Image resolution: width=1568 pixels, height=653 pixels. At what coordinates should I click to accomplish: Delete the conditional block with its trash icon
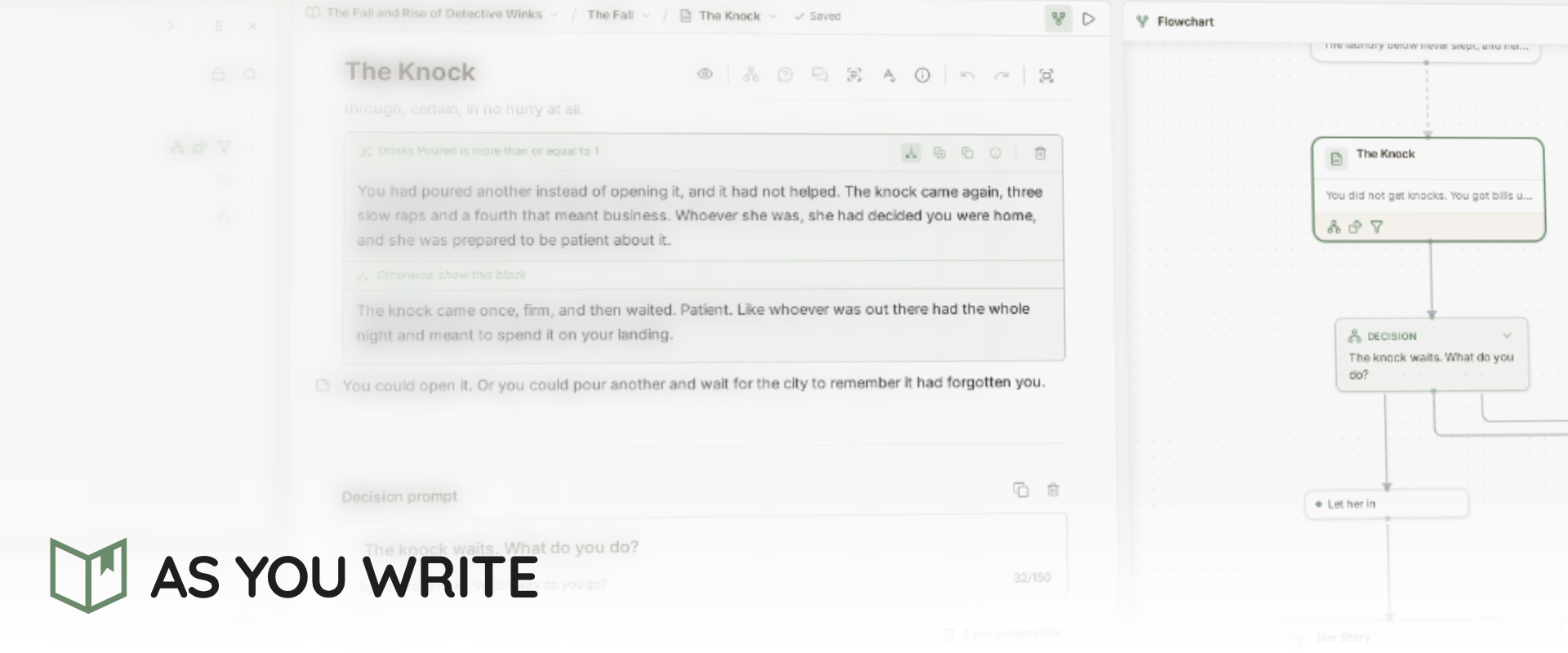(1040, 153)
